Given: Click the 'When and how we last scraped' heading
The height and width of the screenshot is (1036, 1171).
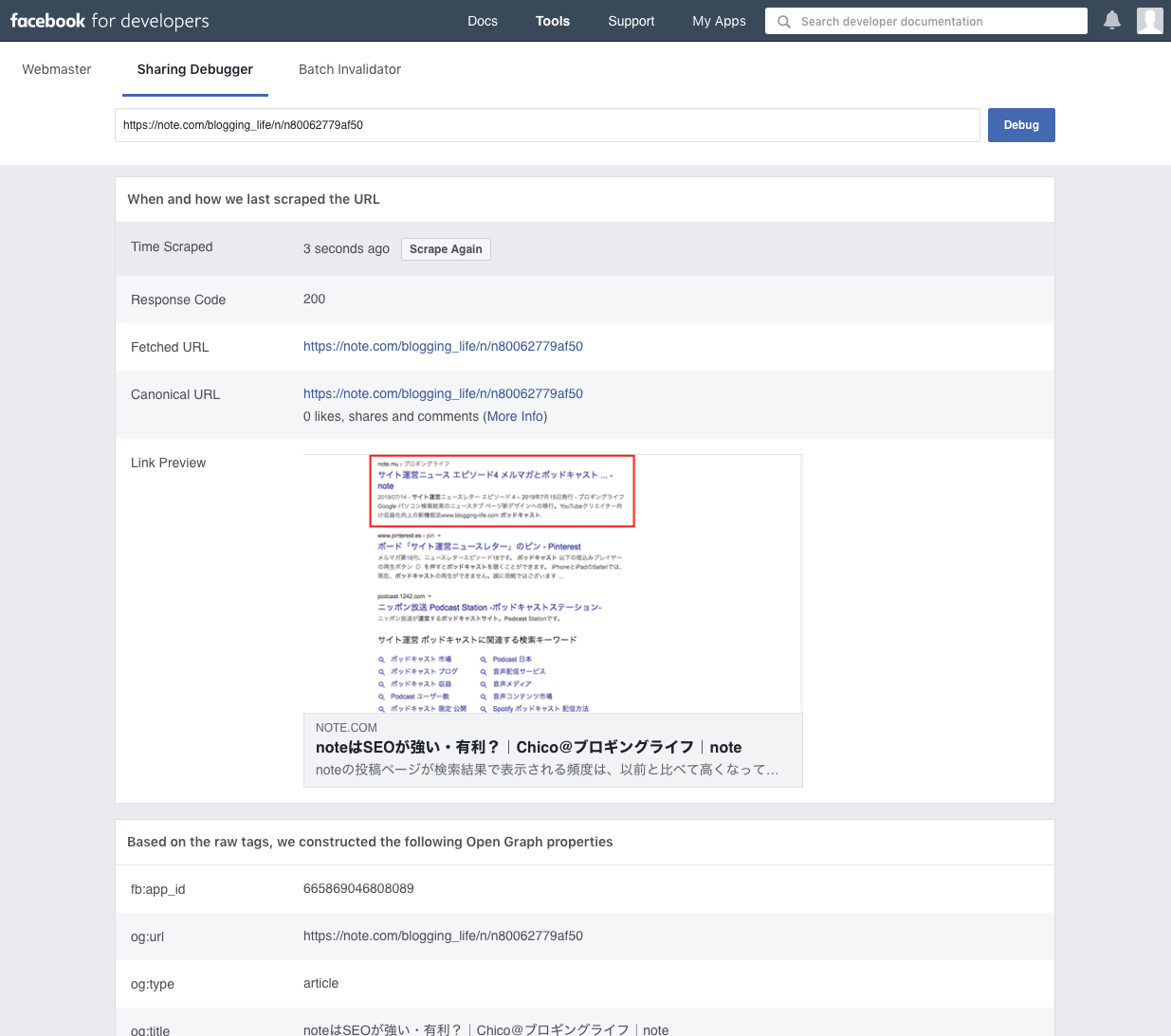Looking at the screenshot, I should click(x=253, y=199).
